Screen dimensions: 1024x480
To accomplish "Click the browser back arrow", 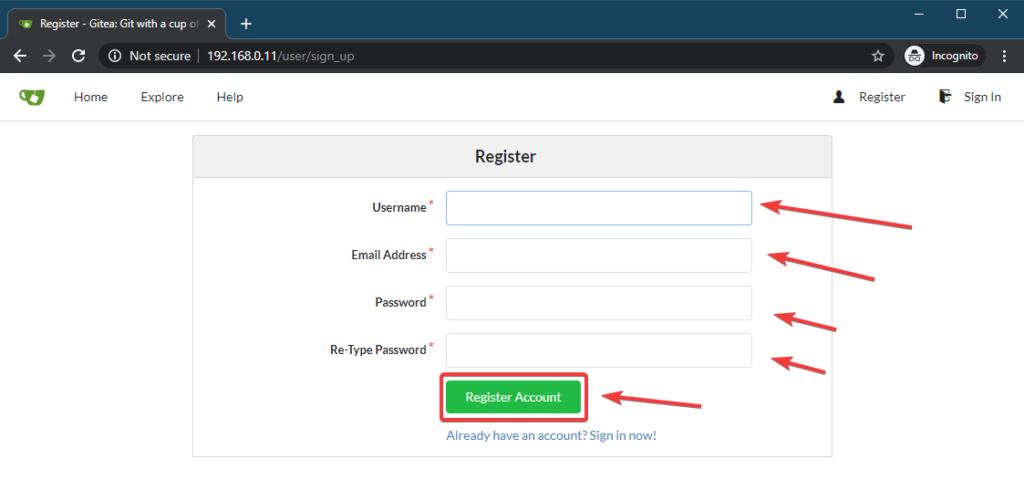I will pos(20,56).
